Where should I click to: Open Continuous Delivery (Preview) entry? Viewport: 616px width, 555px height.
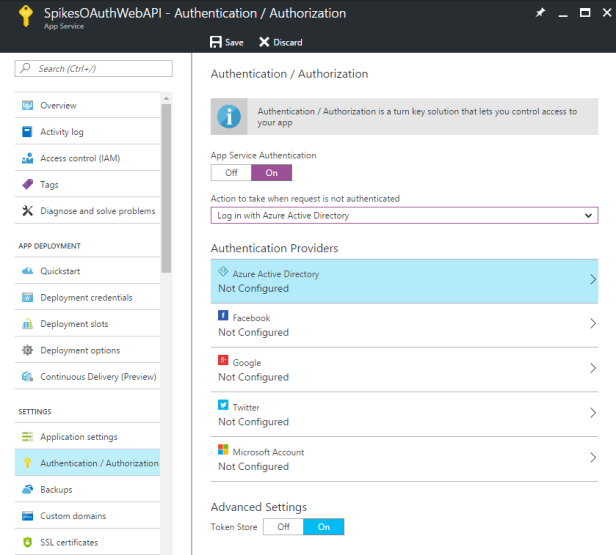tap(87, 376)
